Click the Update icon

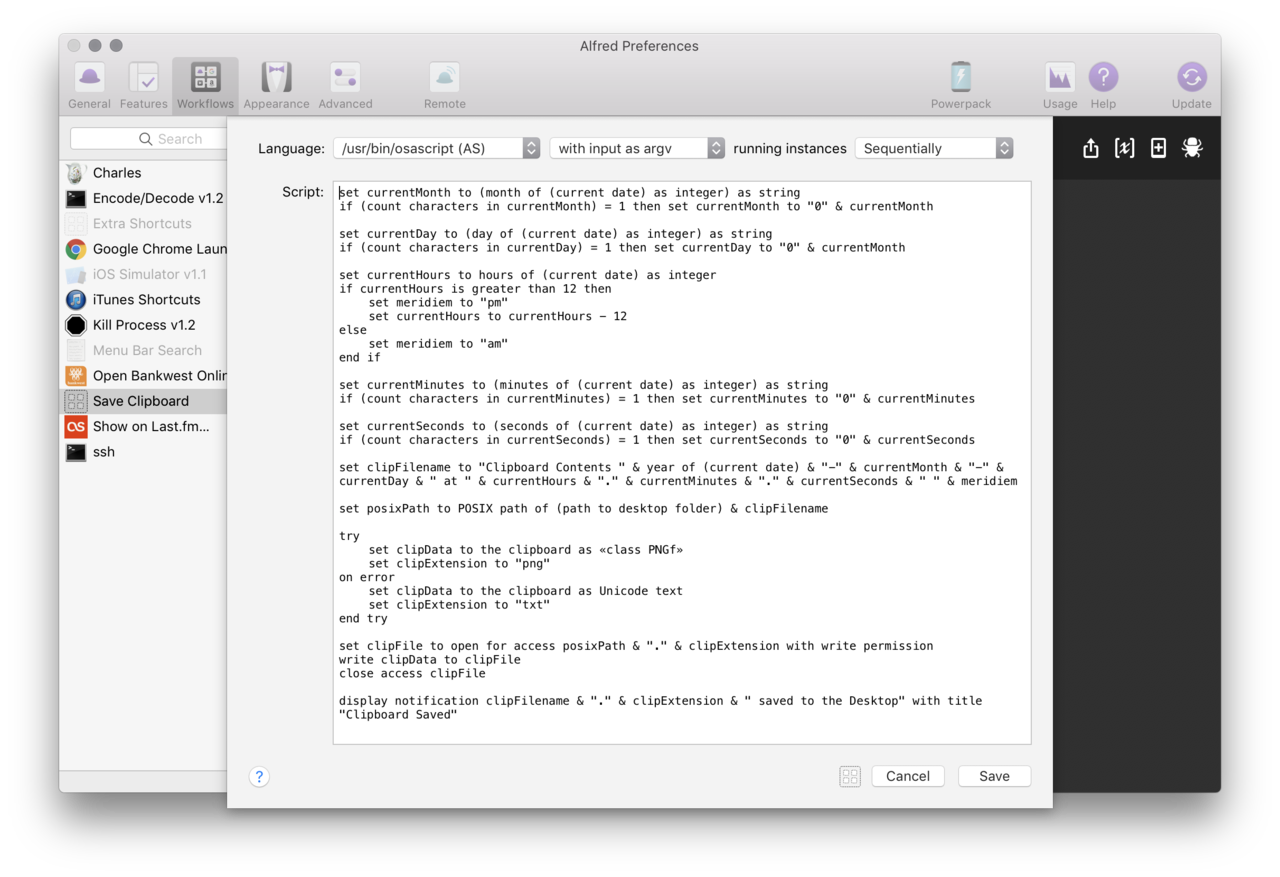tap(1191, 85)
